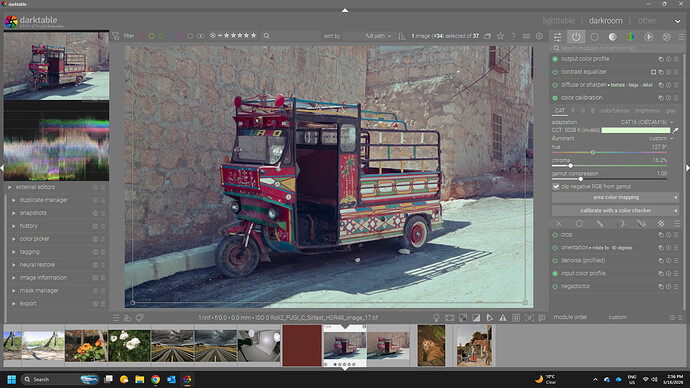Open the color modules group icon
690x388 pixels.
(x=631, y=37)
